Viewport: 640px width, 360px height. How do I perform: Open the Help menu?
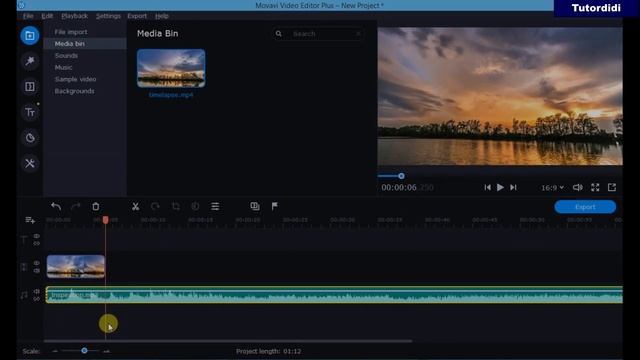pyautogui.click(x=162, y=16)
